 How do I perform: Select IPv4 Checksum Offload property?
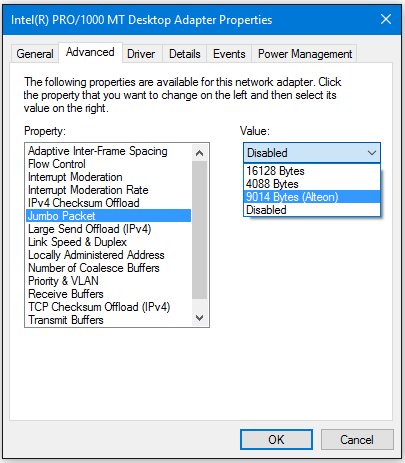click(x=108, y=203)
